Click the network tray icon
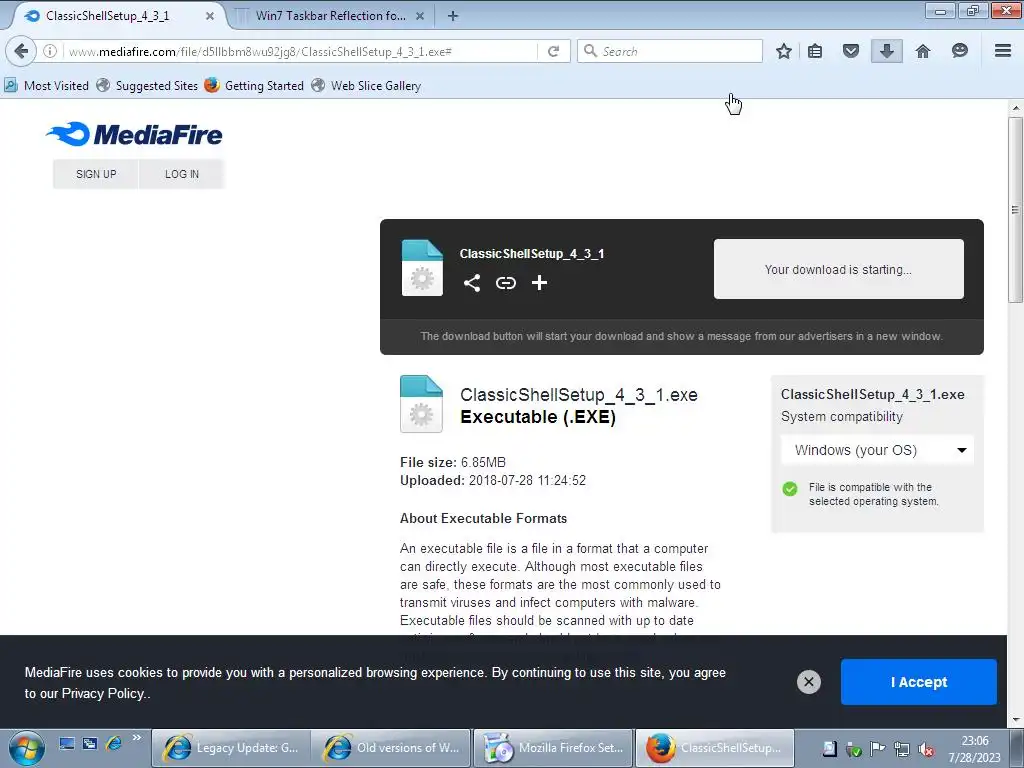 pyautogui.click(x=902, y=749)
